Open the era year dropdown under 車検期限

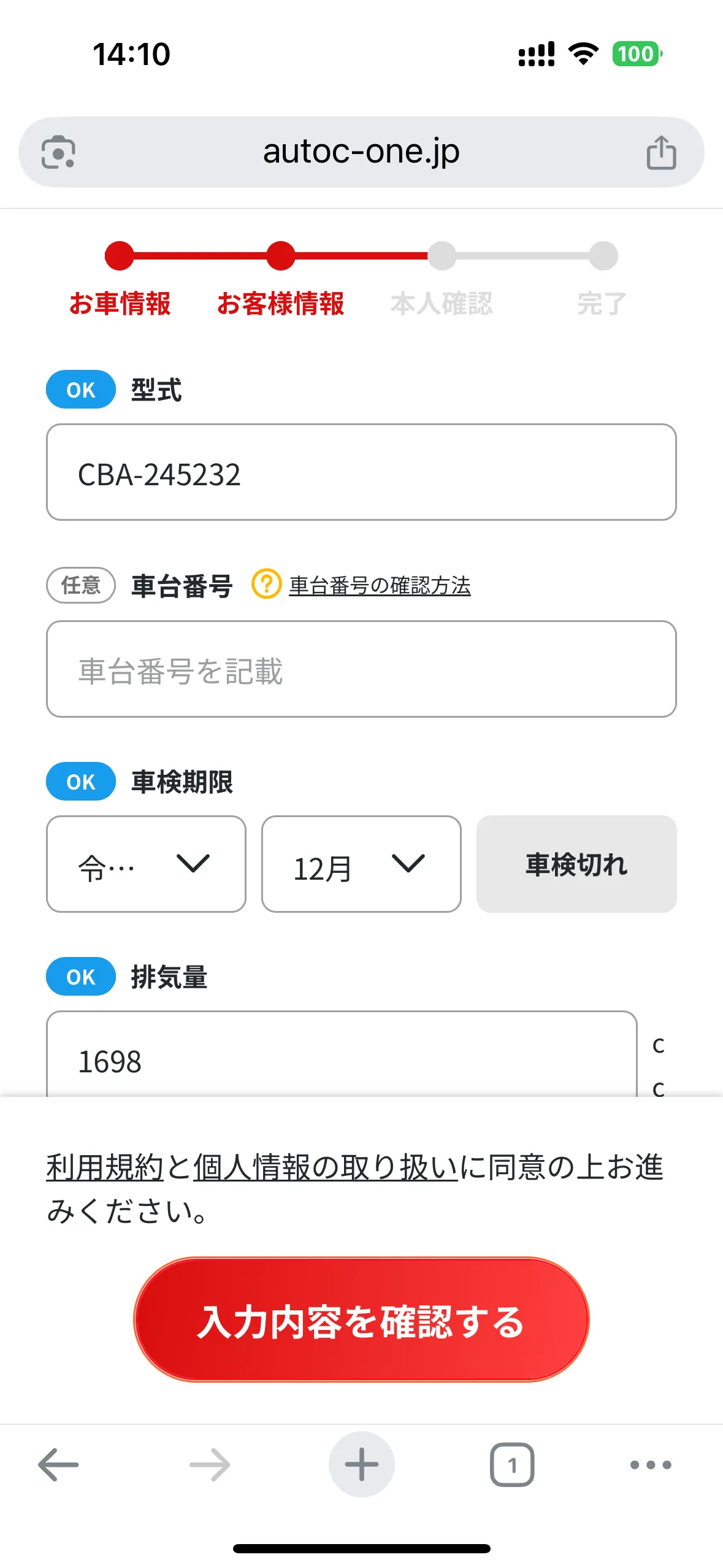pyautogui.click(x=145, y=864)
